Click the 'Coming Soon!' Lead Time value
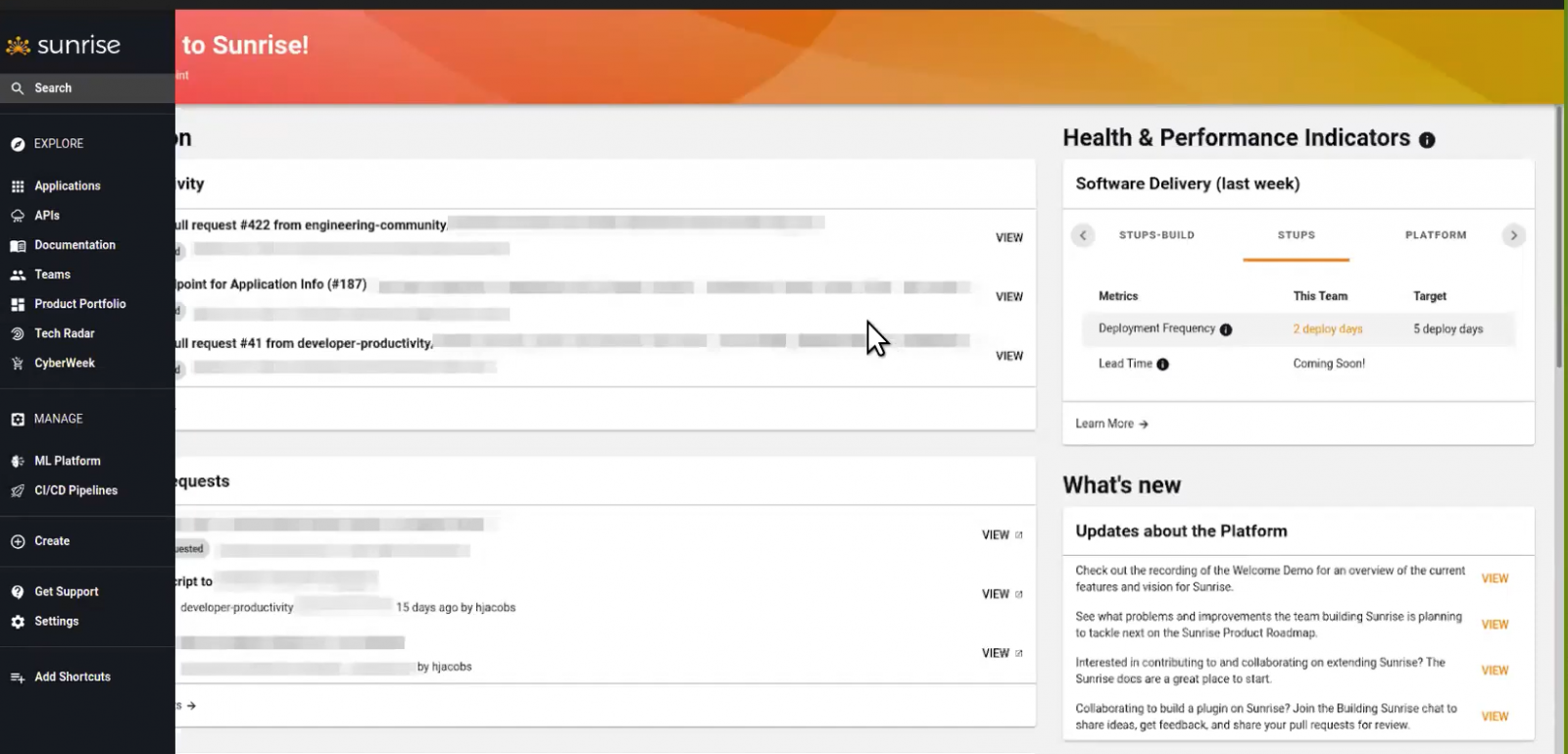The image size is (1568, 754). (x=1329, y=364)
